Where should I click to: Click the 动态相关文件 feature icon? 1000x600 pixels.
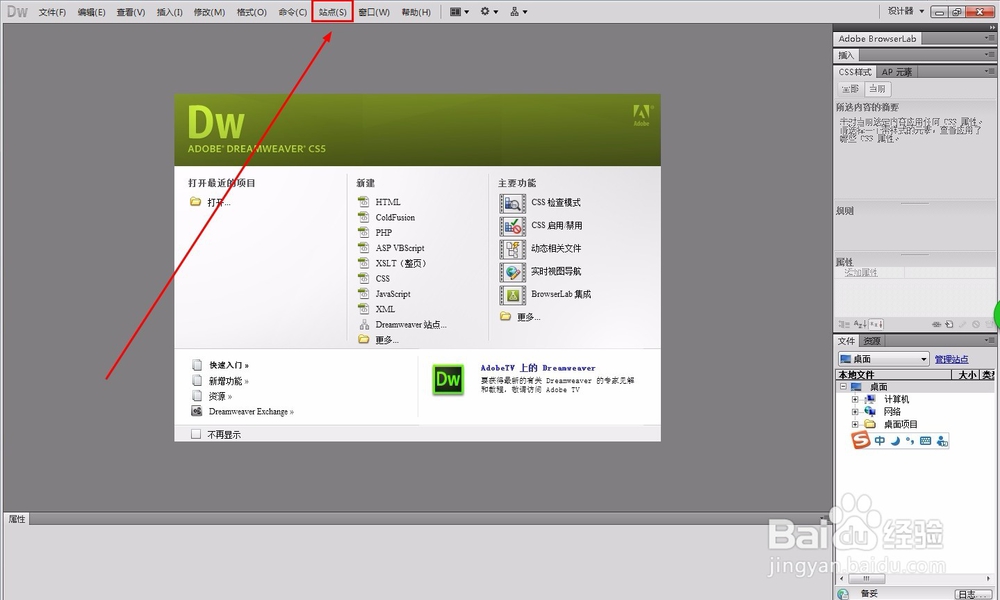pyautogui.click(x=512, y=249)
